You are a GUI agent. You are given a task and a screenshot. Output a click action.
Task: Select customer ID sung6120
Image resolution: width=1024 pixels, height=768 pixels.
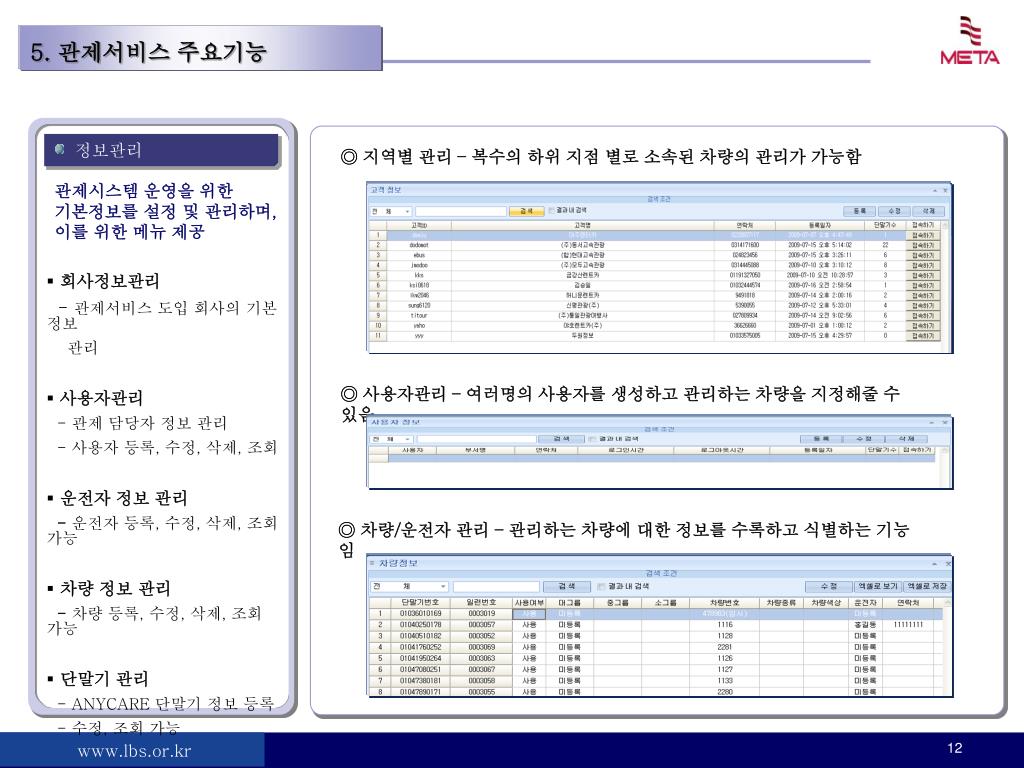click(x=419, y=306)
